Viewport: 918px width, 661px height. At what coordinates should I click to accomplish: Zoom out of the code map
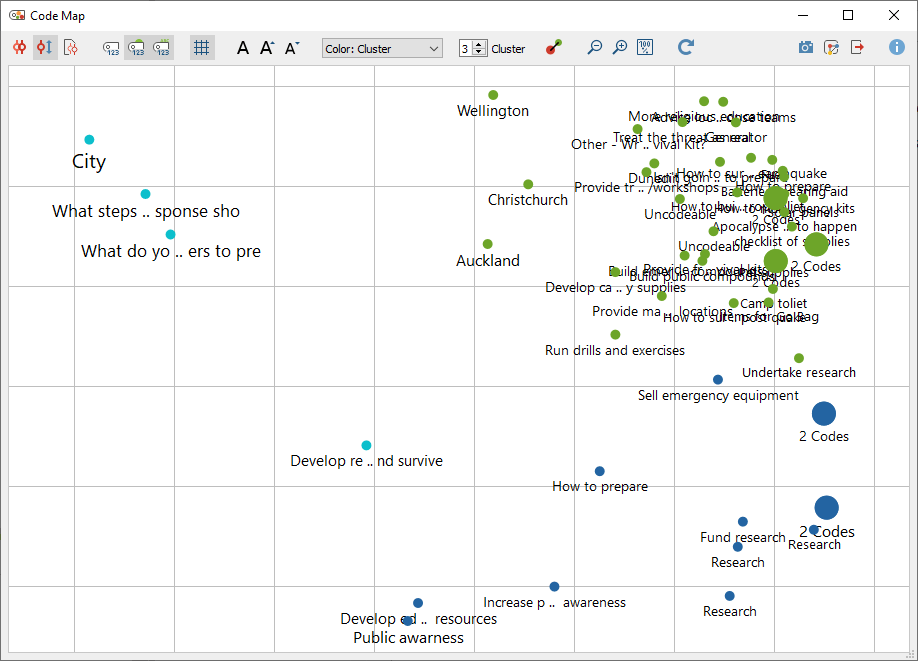594,47
